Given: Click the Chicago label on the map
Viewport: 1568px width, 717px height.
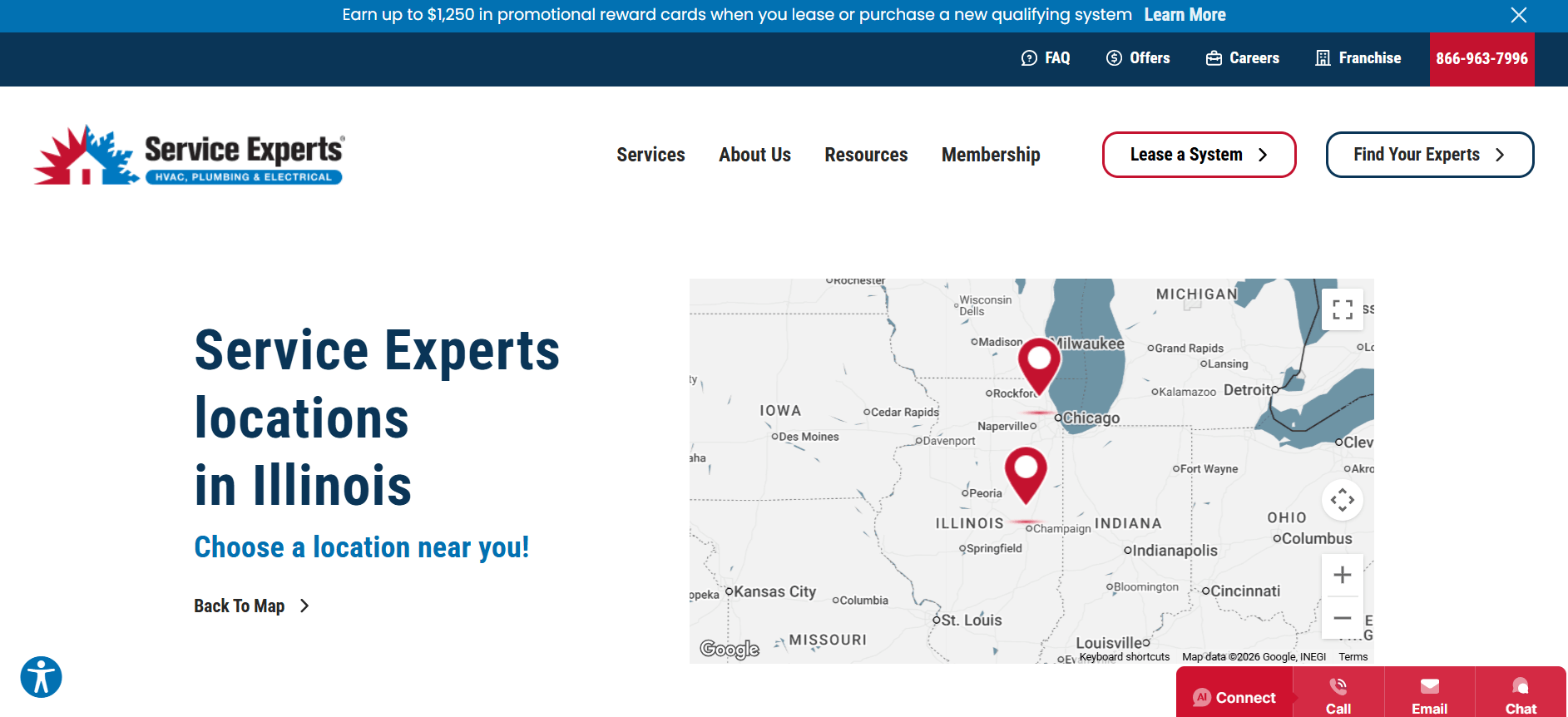Looking at the screenshot, I should [x=1091, y=418].
